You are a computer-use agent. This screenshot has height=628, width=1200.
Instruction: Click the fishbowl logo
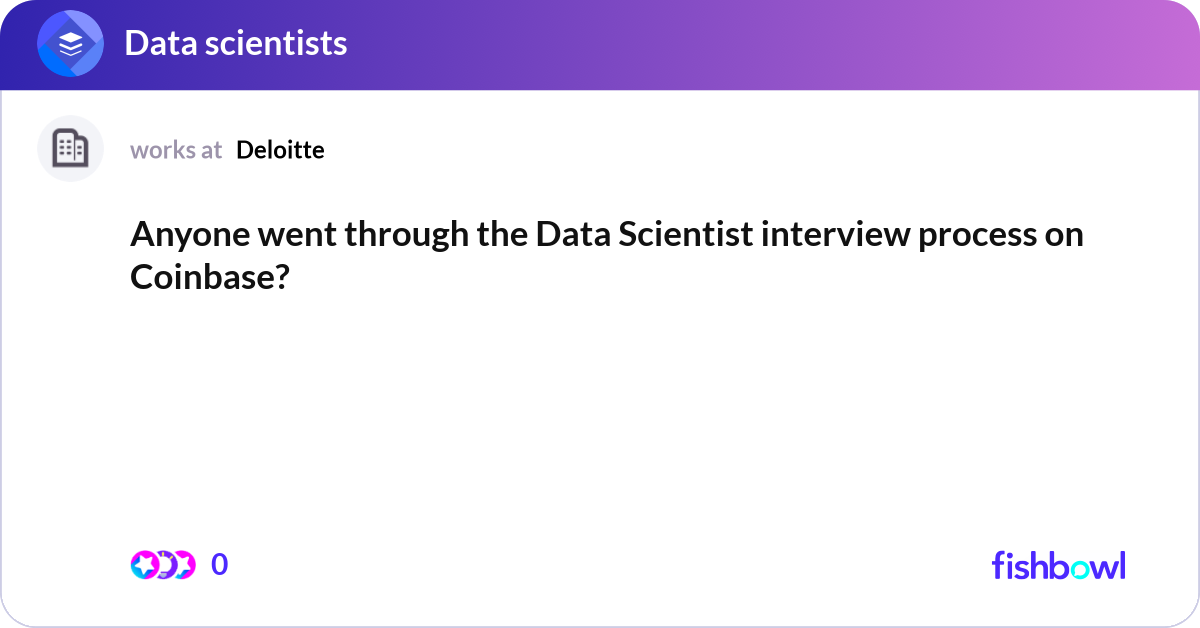(x=1058, y=565)
